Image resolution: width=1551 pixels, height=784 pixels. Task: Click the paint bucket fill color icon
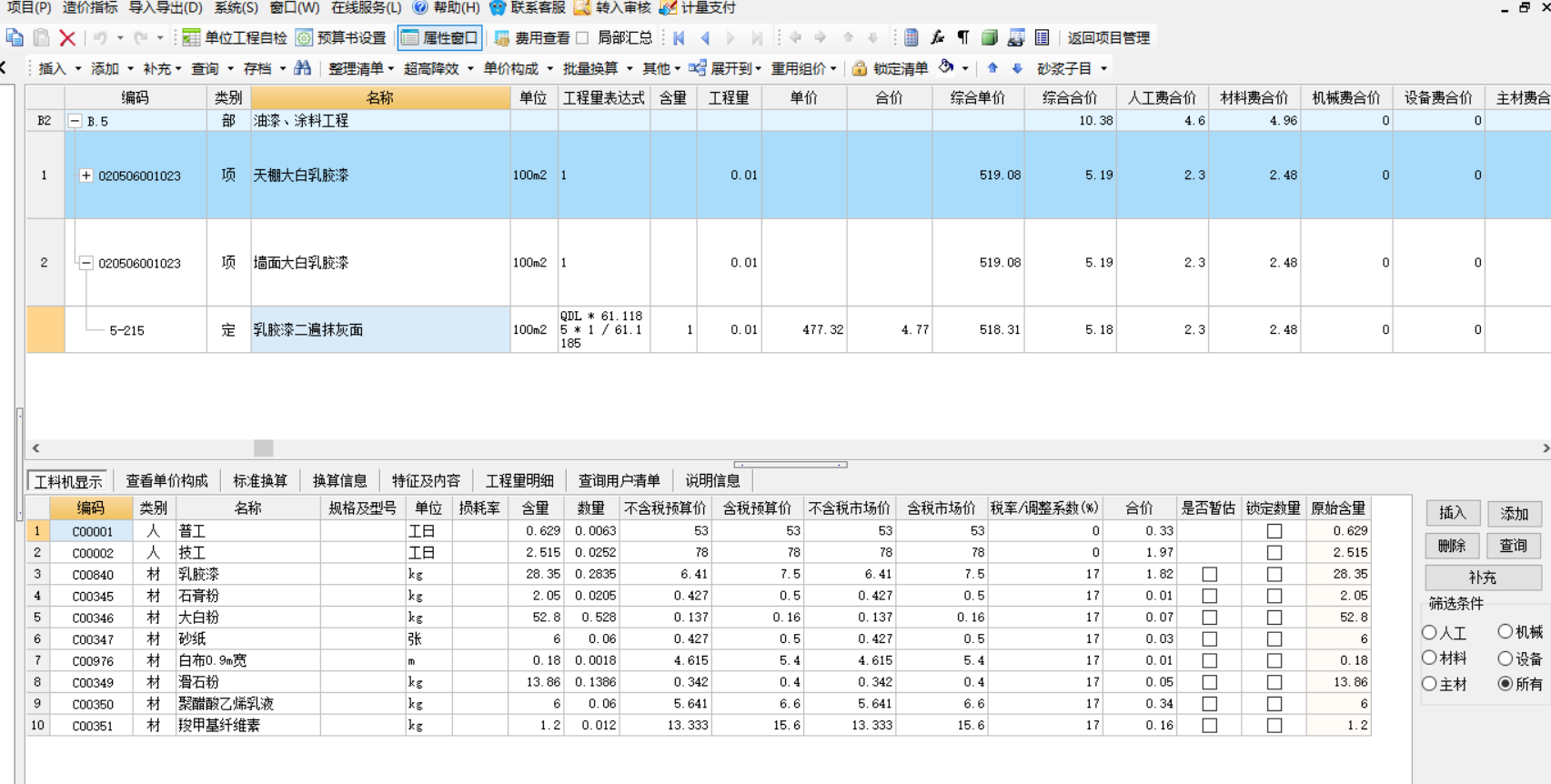[947, 67]
